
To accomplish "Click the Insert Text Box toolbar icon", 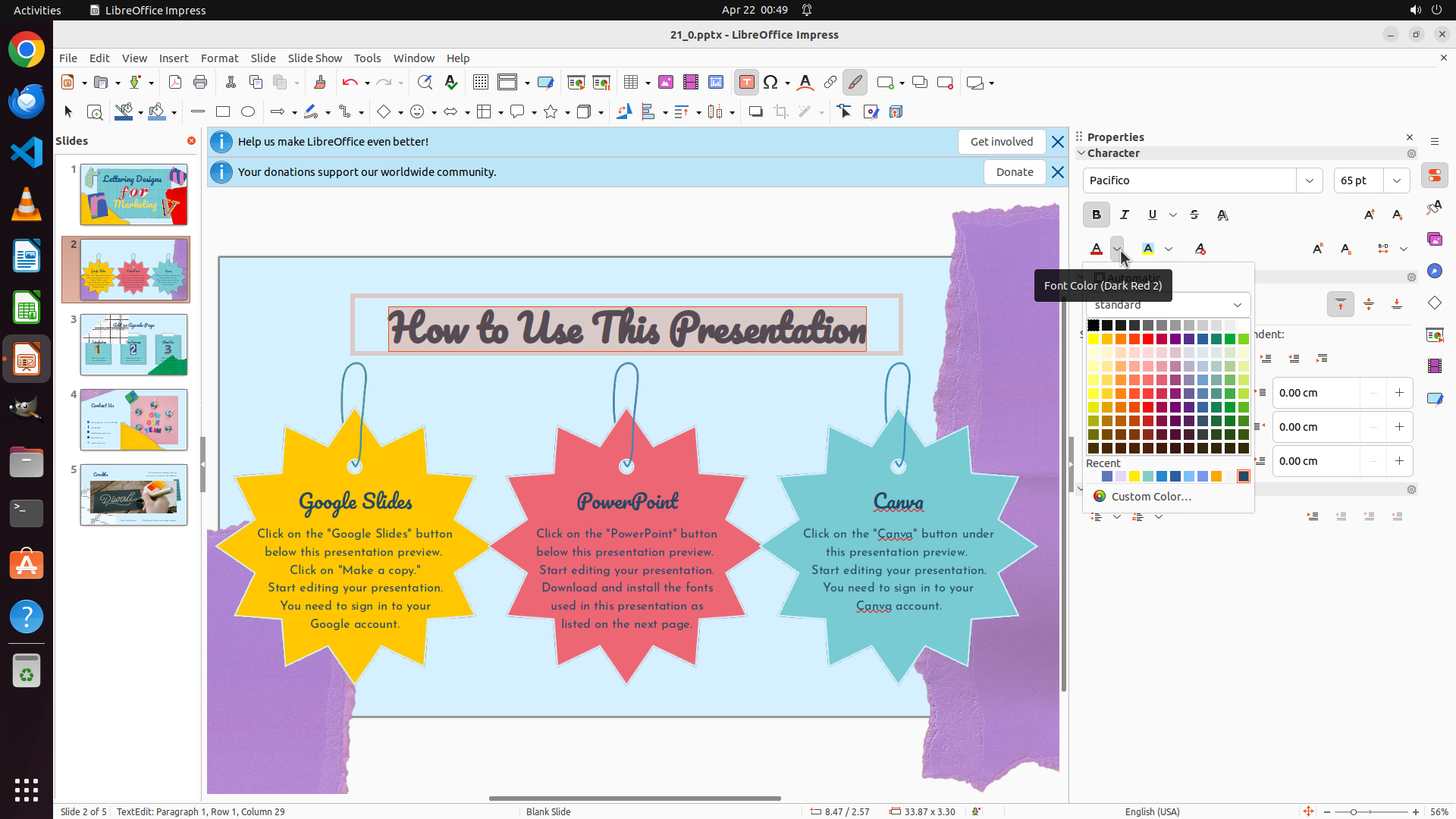I will pyautogui.click(x=746, y=83).
